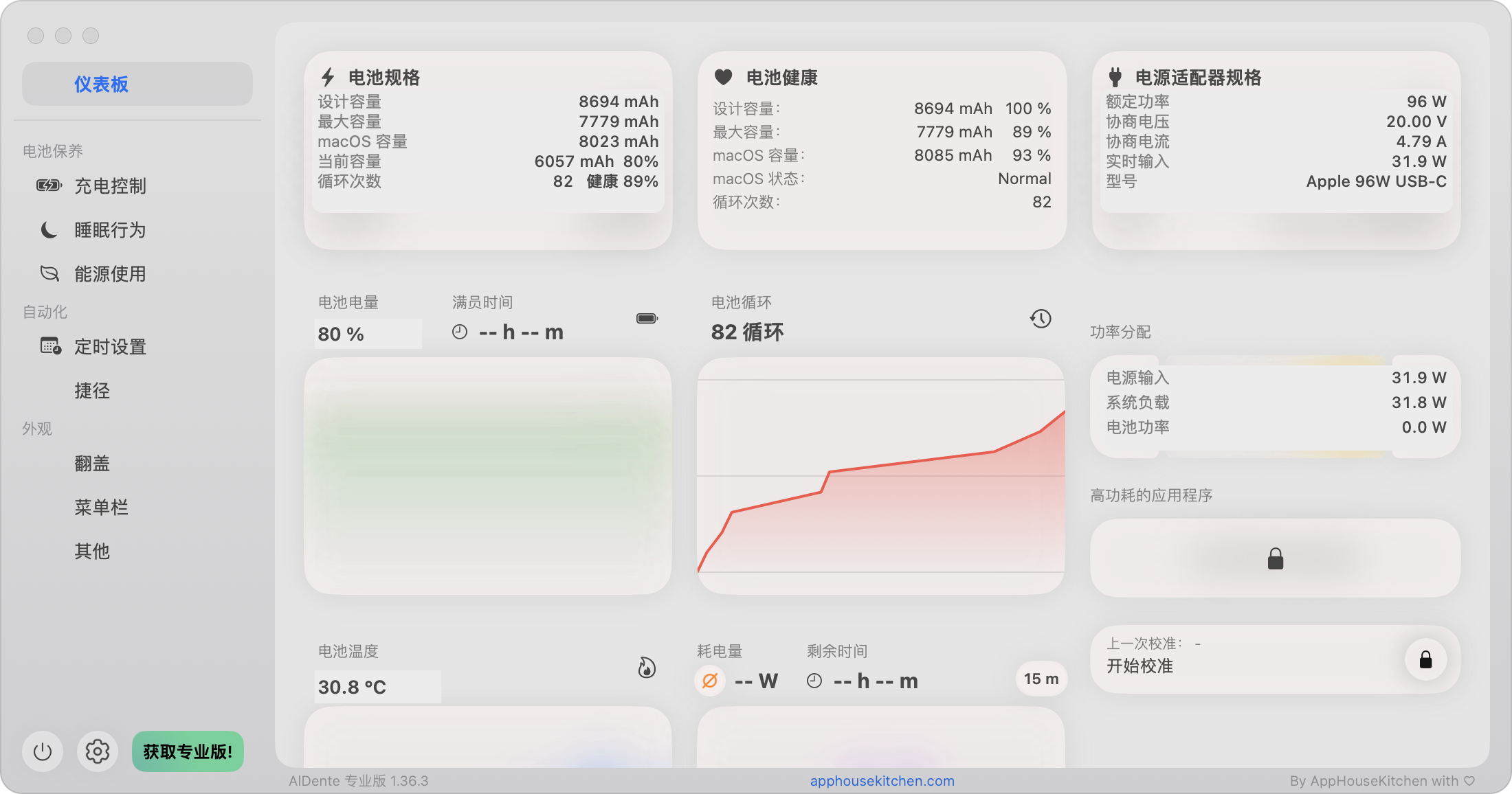Click the leaf icon for energy usage

point(49,273)
